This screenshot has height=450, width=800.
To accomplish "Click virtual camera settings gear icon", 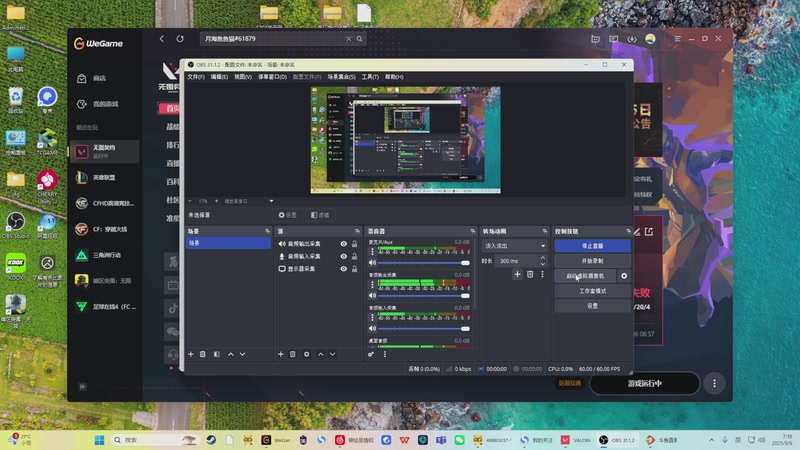I will (624, 275).
